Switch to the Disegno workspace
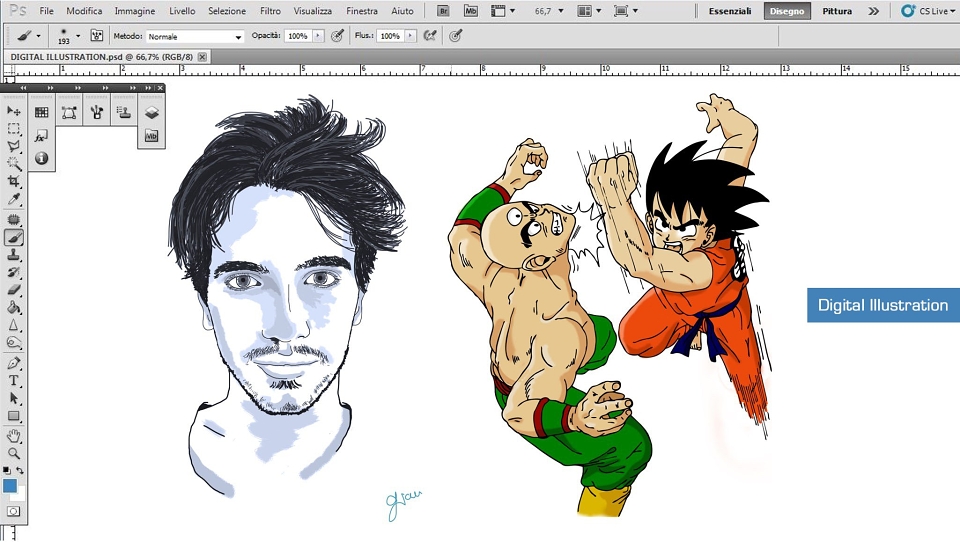Screen dimensions: 960x542 [x=787, y=11]
